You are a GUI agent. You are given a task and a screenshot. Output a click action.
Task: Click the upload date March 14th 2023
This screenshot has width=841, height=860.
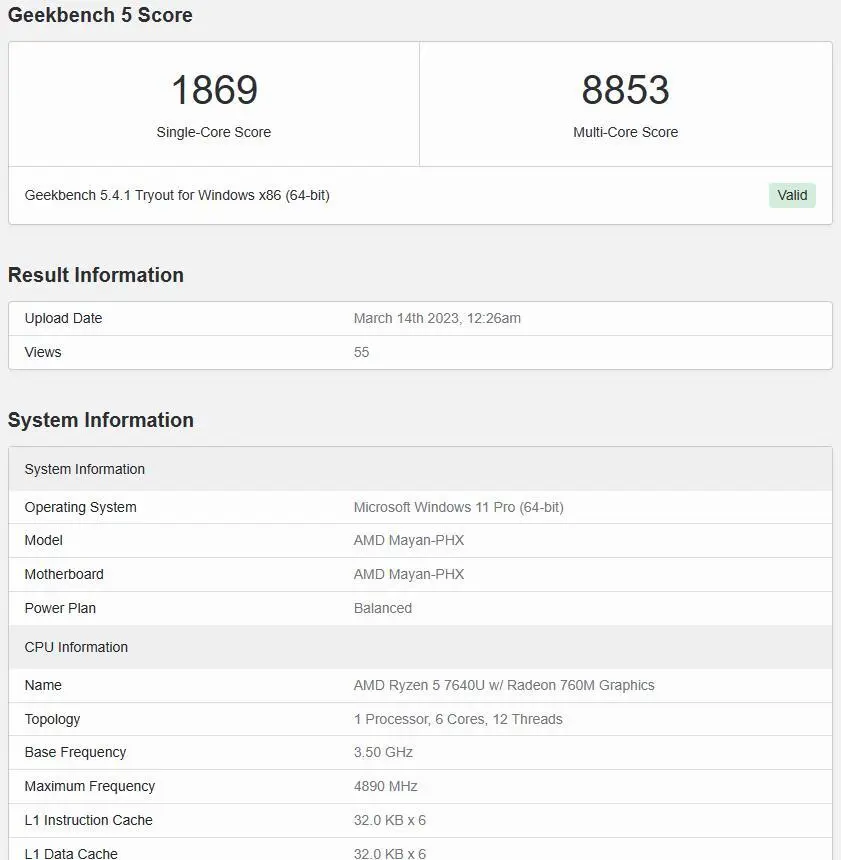click(x=437, y=318)
